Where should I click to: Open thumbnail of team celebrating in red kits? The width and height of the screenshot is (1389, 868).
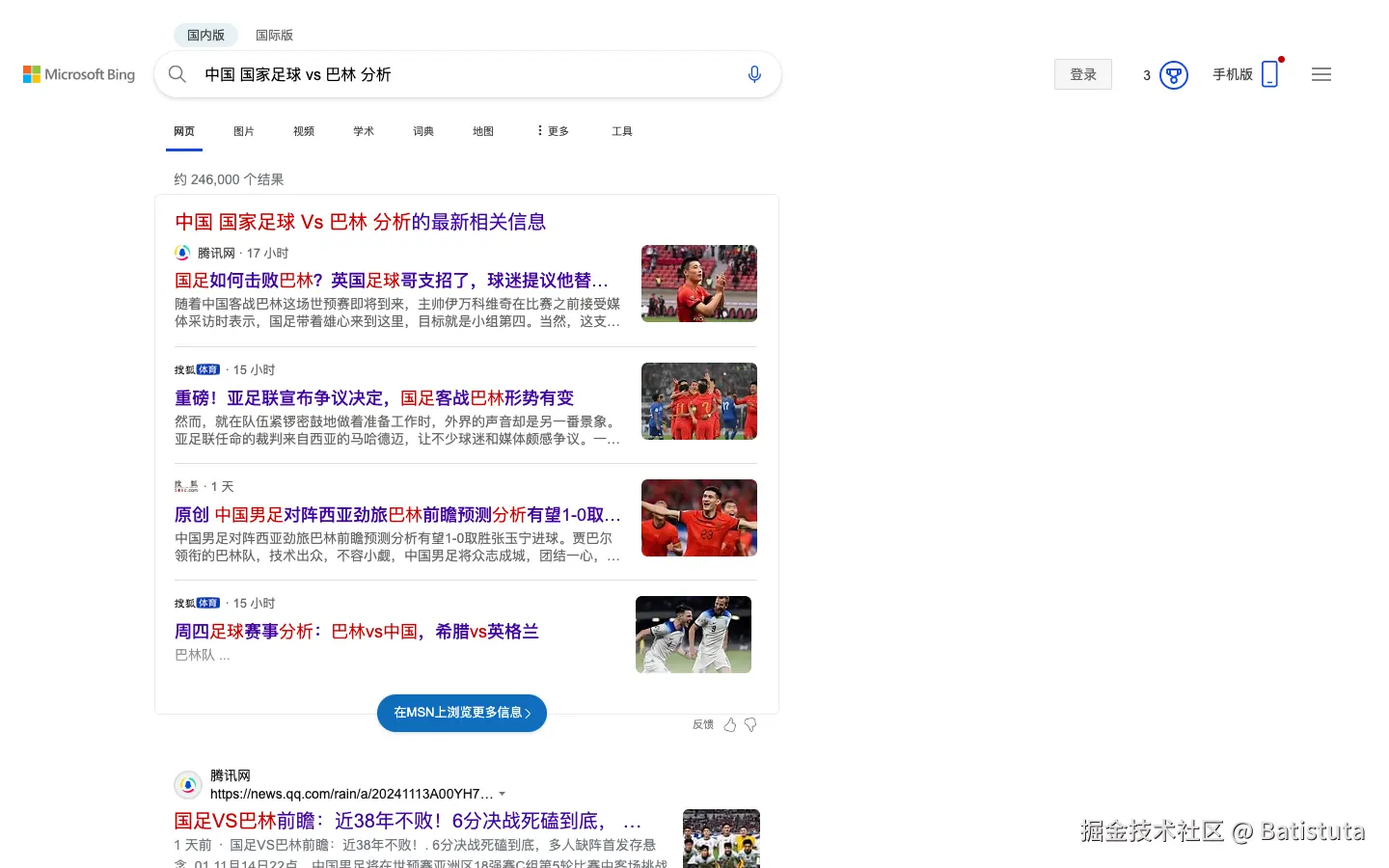pyautogui.click(x=699, y=401)
